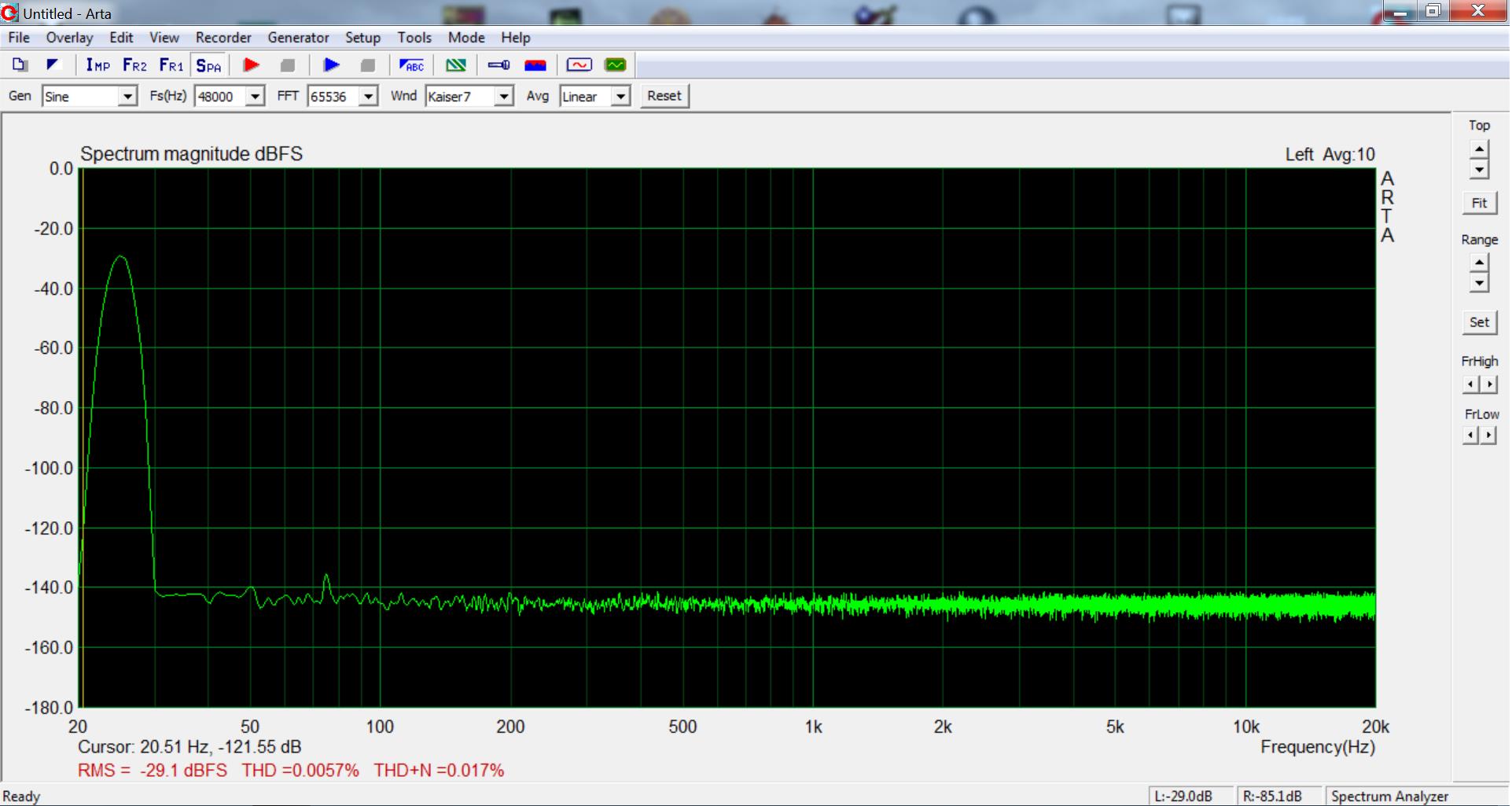Click the 'RMS = -29.1 dBFS' readout
The width and height of the screenshot is (1512, 806).
coord(153,771)
